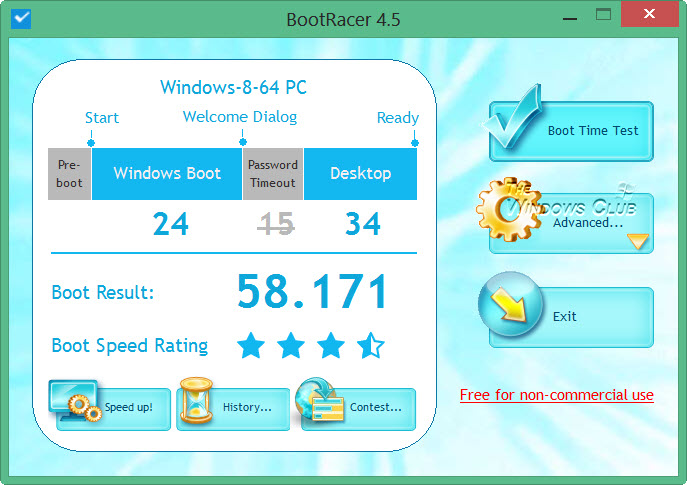The image size is (687, 485).
Task: Click the struck-out Password Timeout value 15
Action: coord(276,224)
